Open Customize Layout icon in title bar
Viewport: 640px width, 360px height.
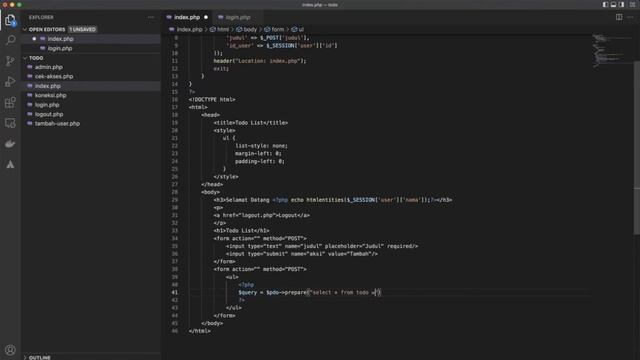632,4
